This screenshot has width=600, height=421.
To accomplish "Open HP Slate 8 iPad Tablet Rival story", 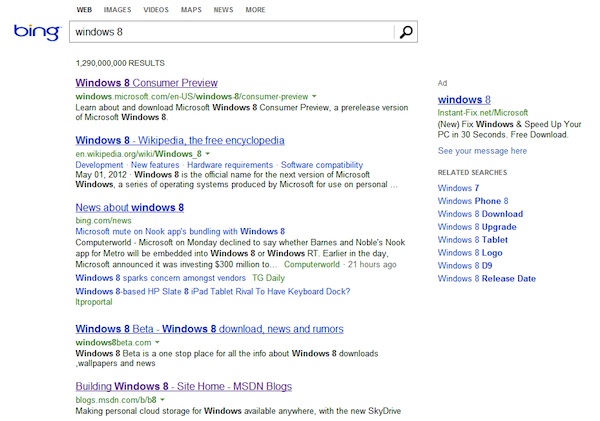I will tap(213, 291).
